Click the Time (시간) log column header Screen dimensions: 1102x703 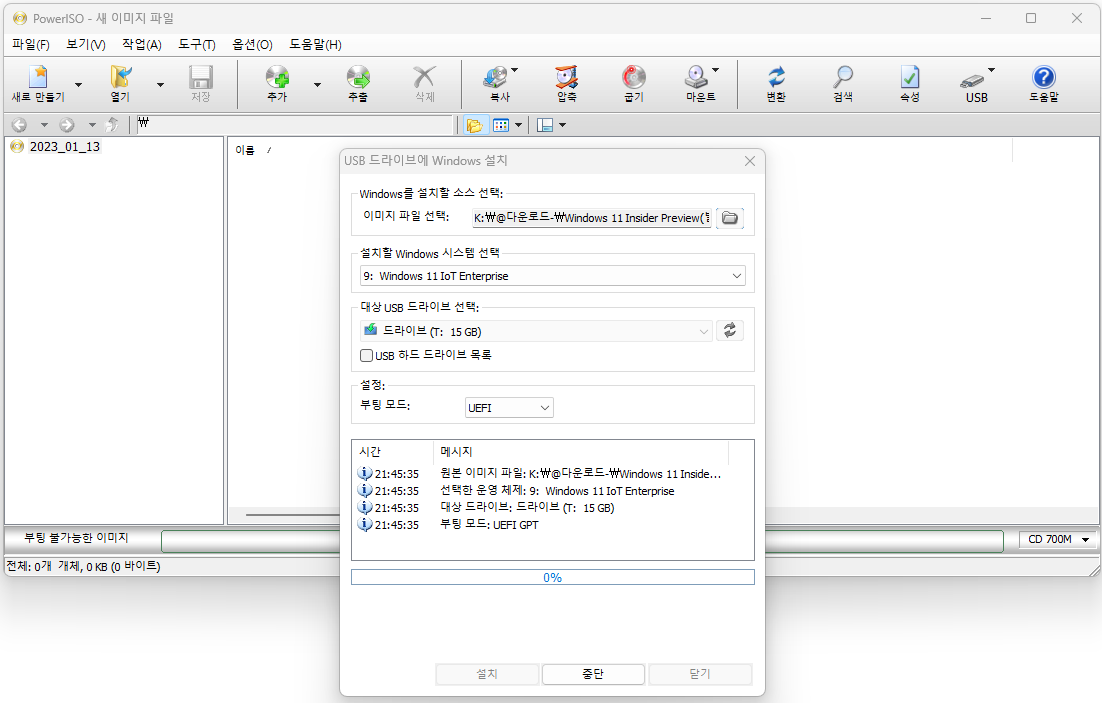[x=370, y=451]
